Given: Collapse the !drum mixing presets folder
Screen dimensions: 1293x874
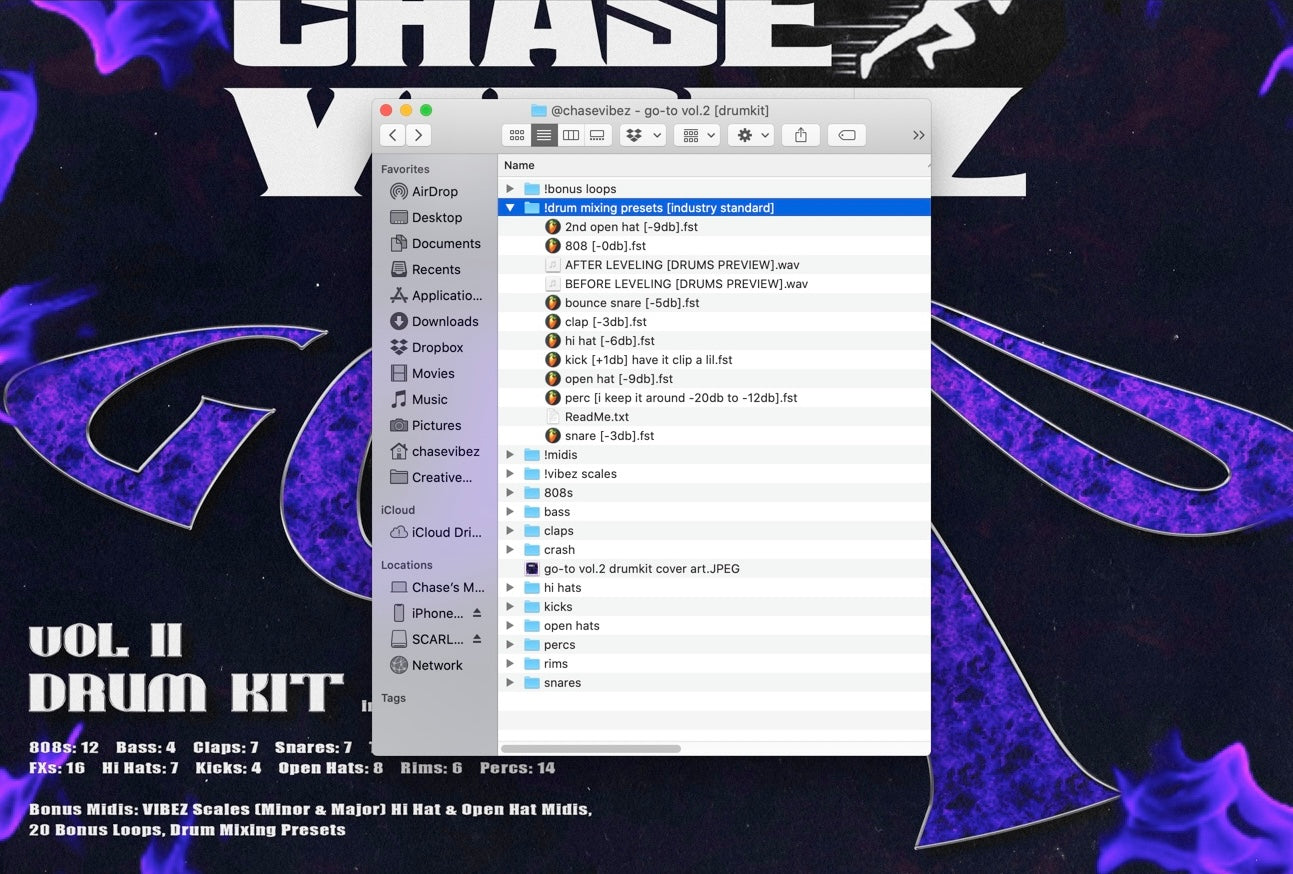Looking at the screenshot, I should 510,208.
